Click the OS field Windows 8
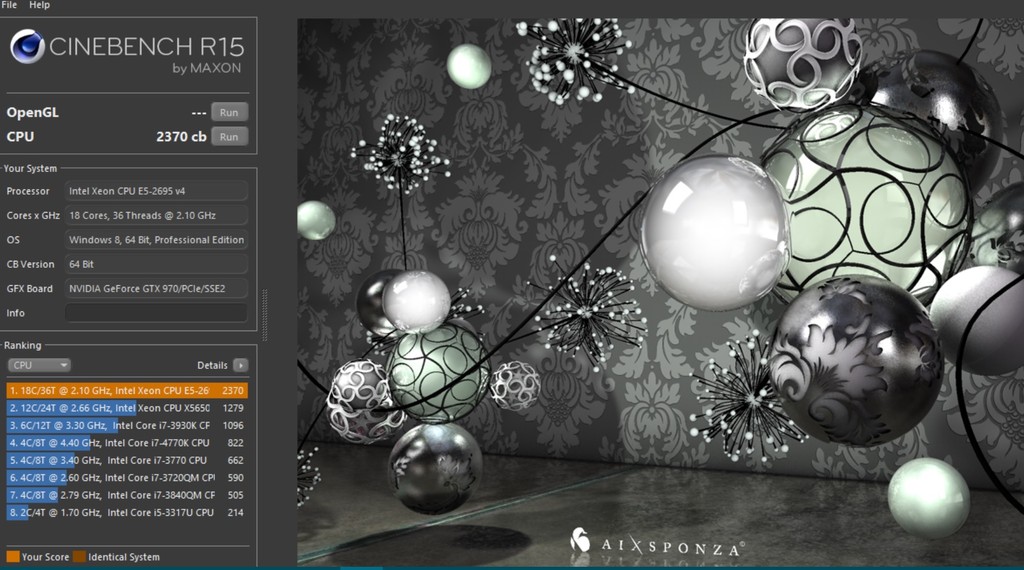 (156, 240)
